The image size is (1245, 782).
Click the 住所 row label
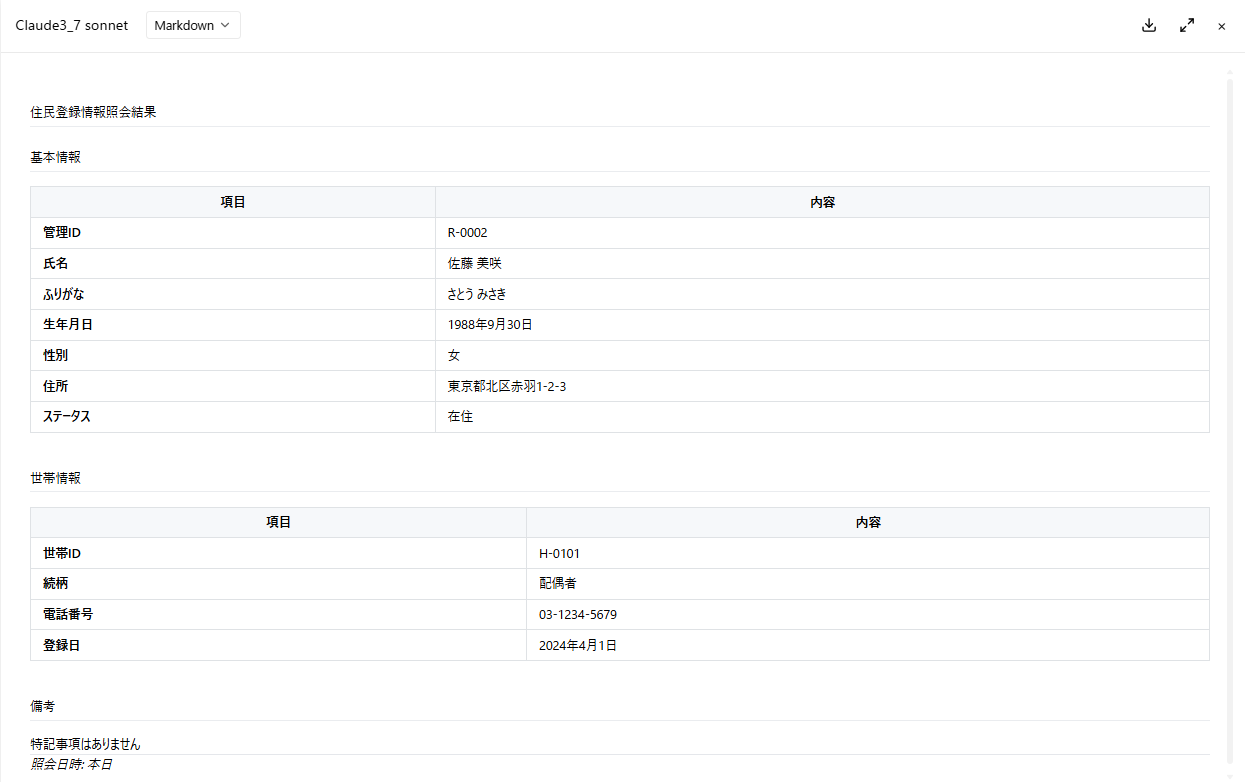coord(55,386)
